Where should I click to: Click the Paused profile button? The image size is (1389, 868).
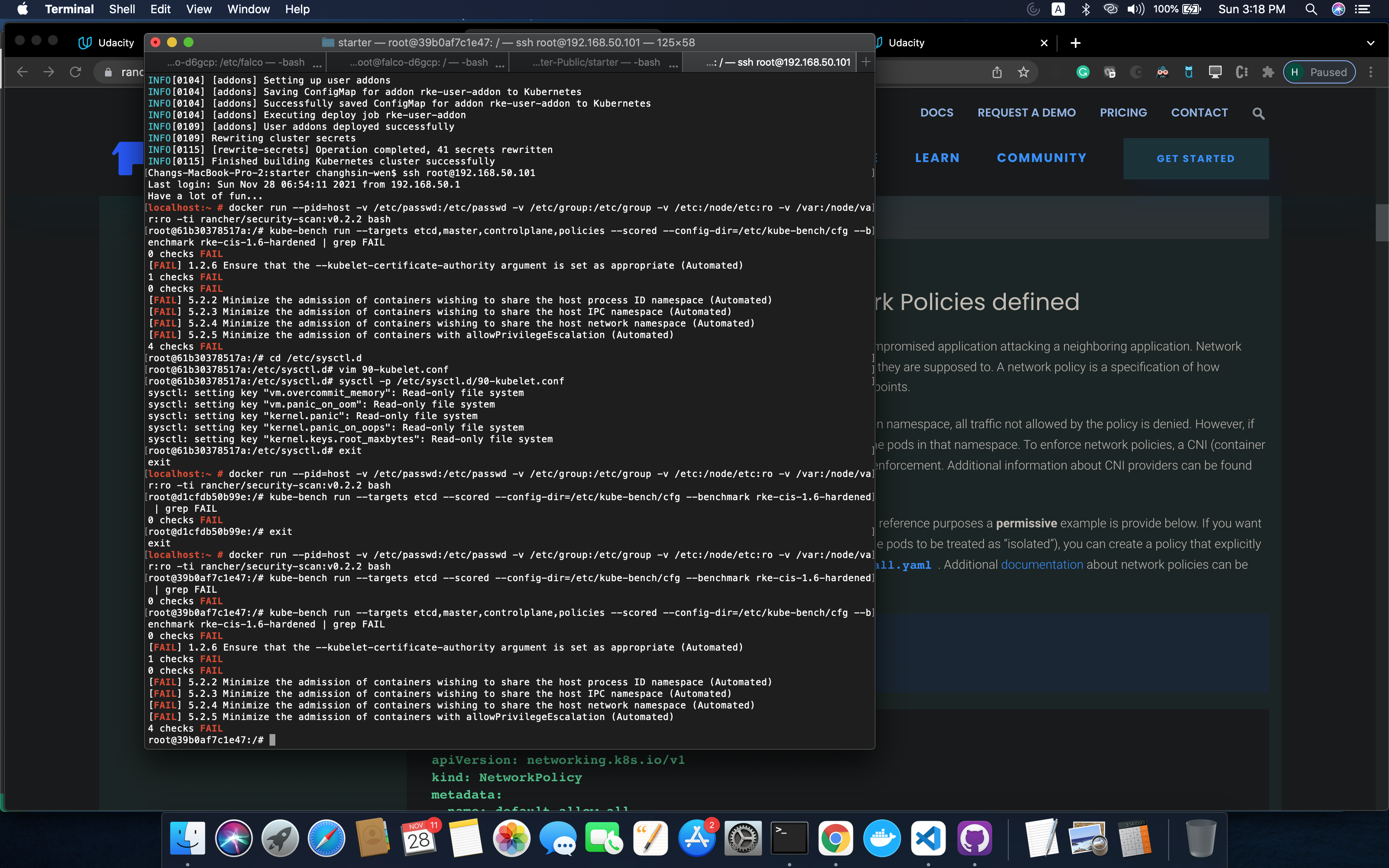pos(1319,72)
